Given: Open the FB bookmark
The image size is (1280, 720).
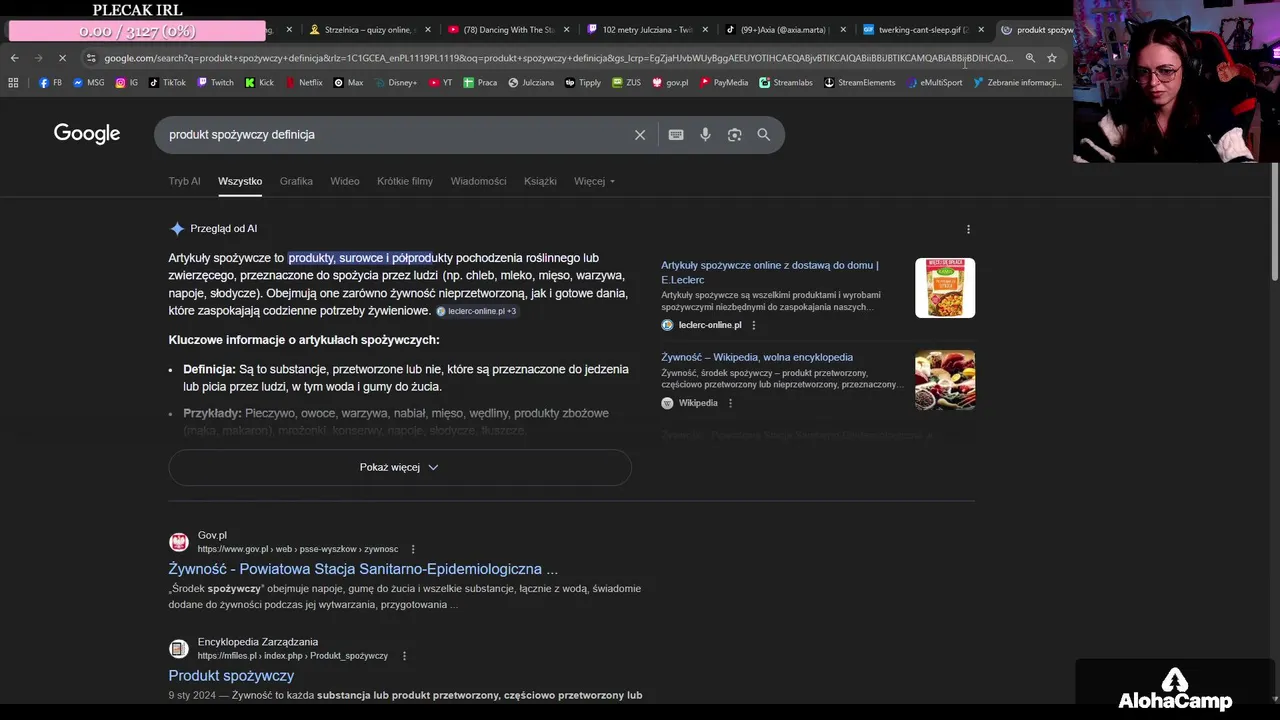Looking at the screenshot, I should [x=50, y=83].
